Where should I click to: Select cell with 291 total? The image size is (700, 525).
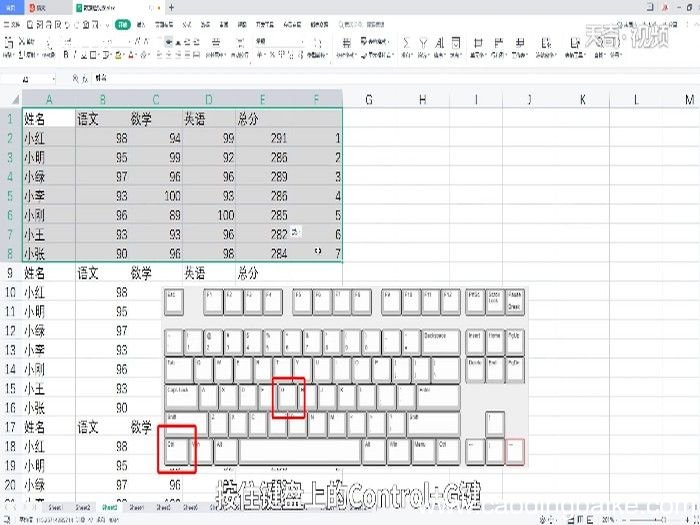click(x=262, y=138)
